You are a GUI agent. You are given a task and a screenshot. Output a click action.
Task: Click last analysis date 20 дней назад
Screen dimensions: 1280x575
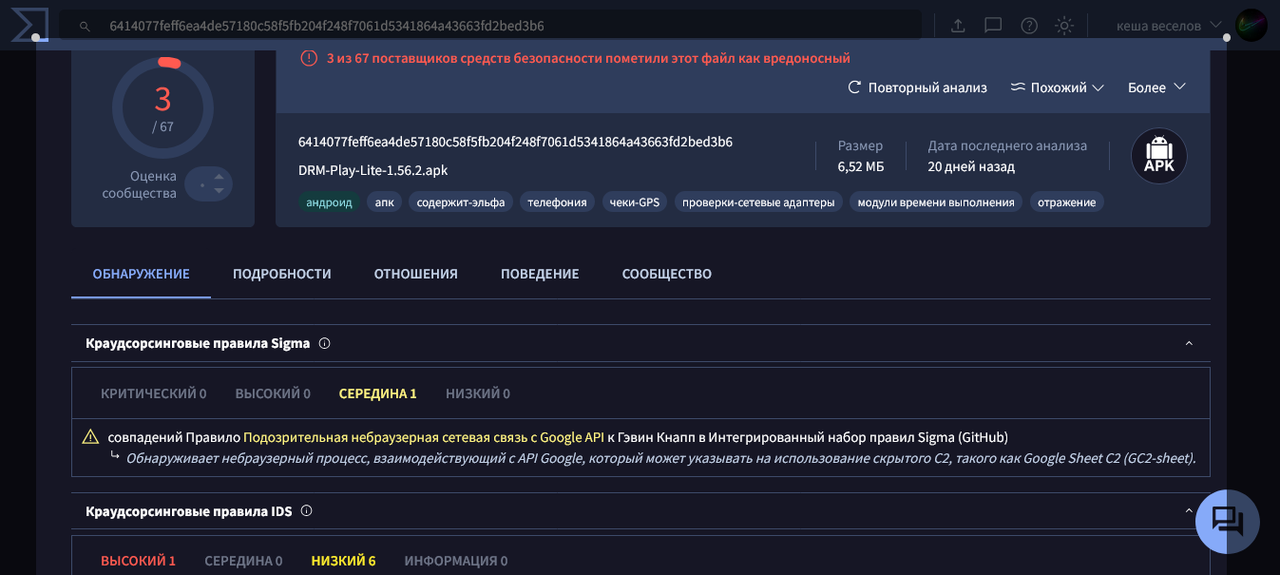coord(971,167)
